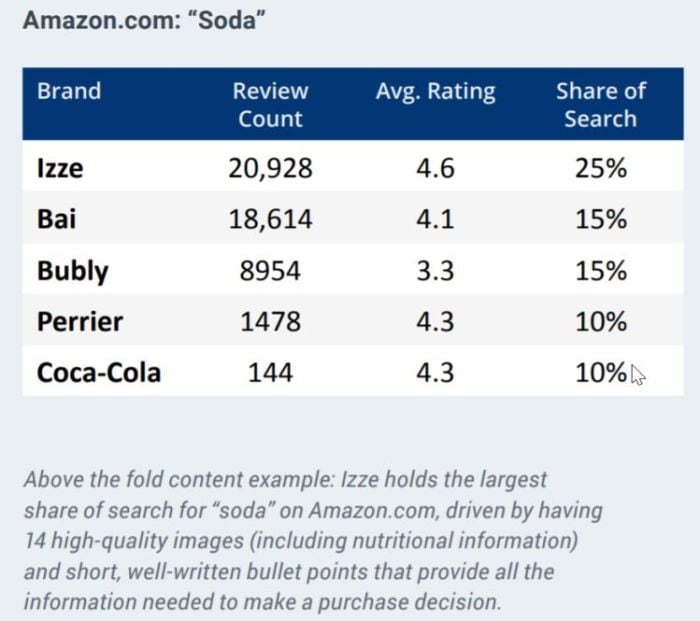Click the Bubly brand name
Viewport: 700px width, 621px height.
coord(73,271)
